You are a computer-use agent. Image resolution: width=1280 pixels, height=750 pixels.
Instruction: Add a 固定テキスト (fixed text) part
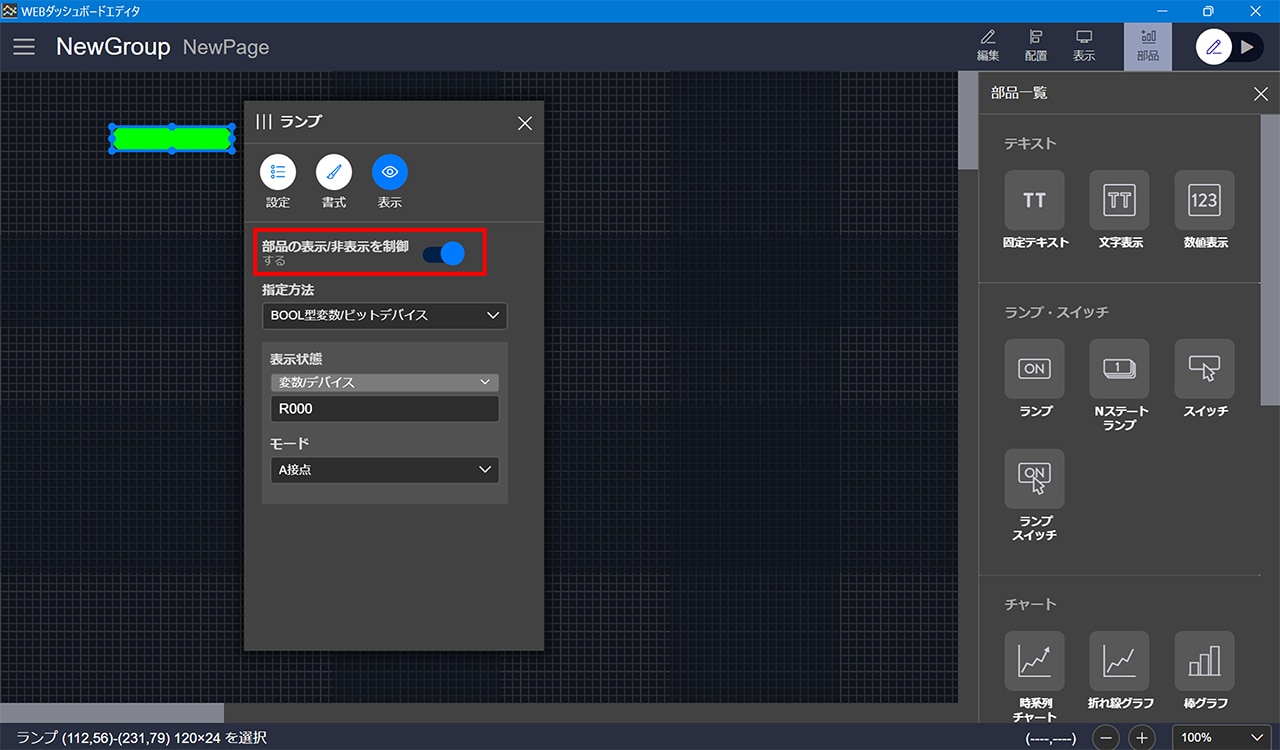point(1034,200)
